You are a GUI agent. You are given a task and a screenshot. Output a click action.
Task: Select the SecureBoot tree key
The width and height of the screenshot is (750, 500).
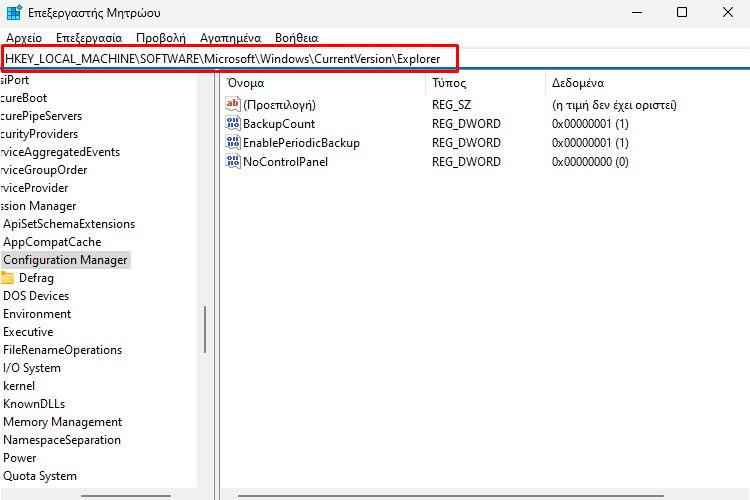click(x=23, y=98)
